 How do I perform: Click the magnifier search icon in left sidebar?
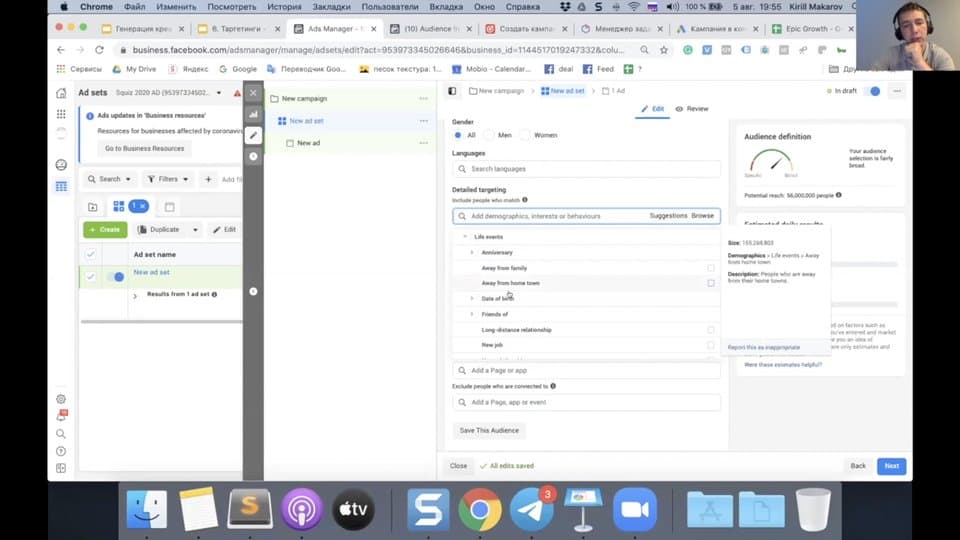tap(61, 433)
